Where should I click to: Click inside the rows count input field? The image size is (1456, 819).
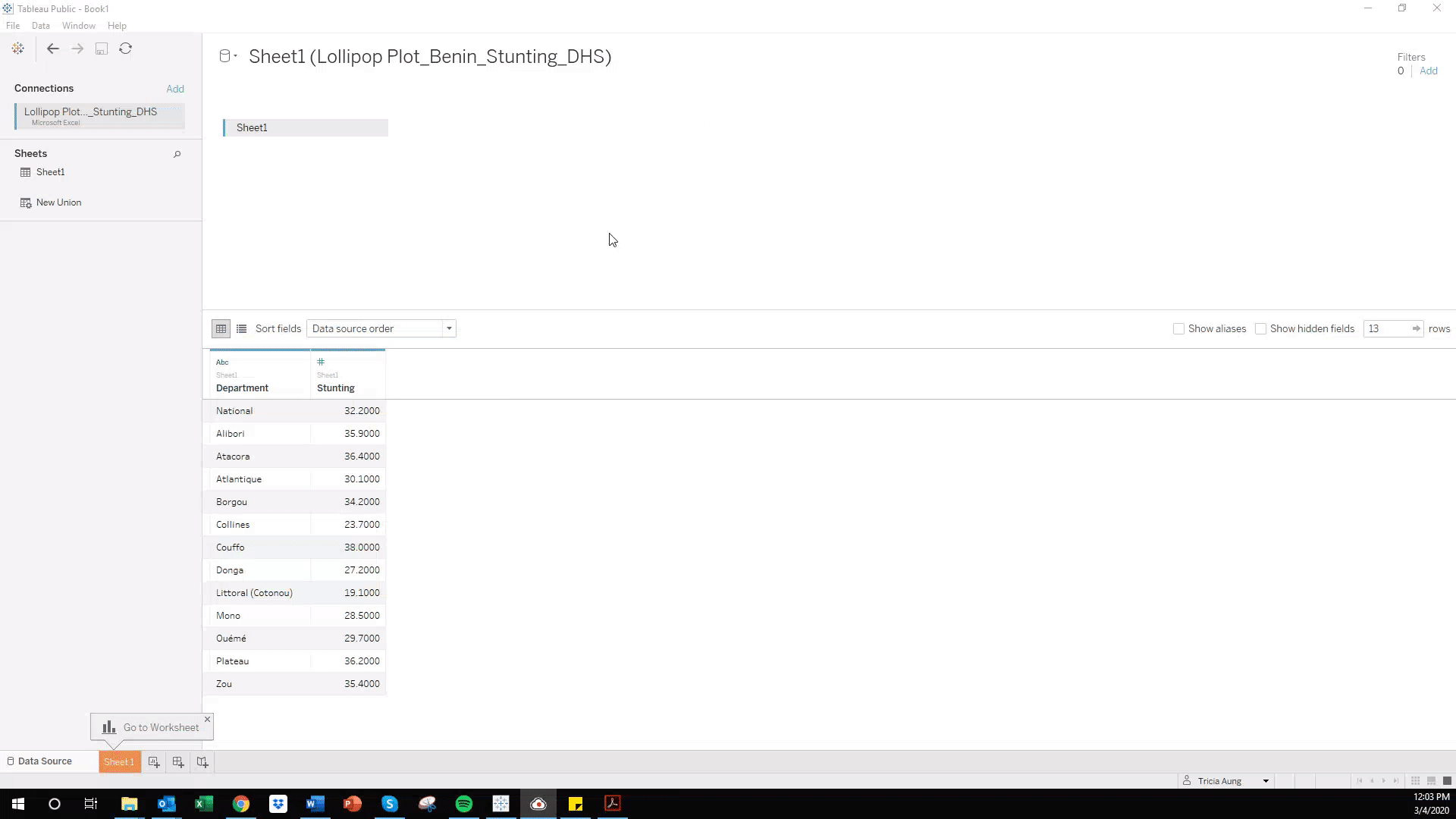[1388, 328]
